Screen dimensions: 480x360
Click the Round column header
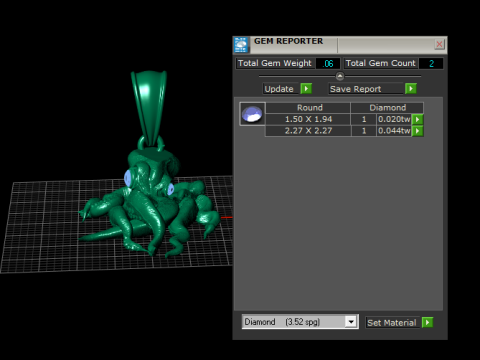[x=309, y=108]
